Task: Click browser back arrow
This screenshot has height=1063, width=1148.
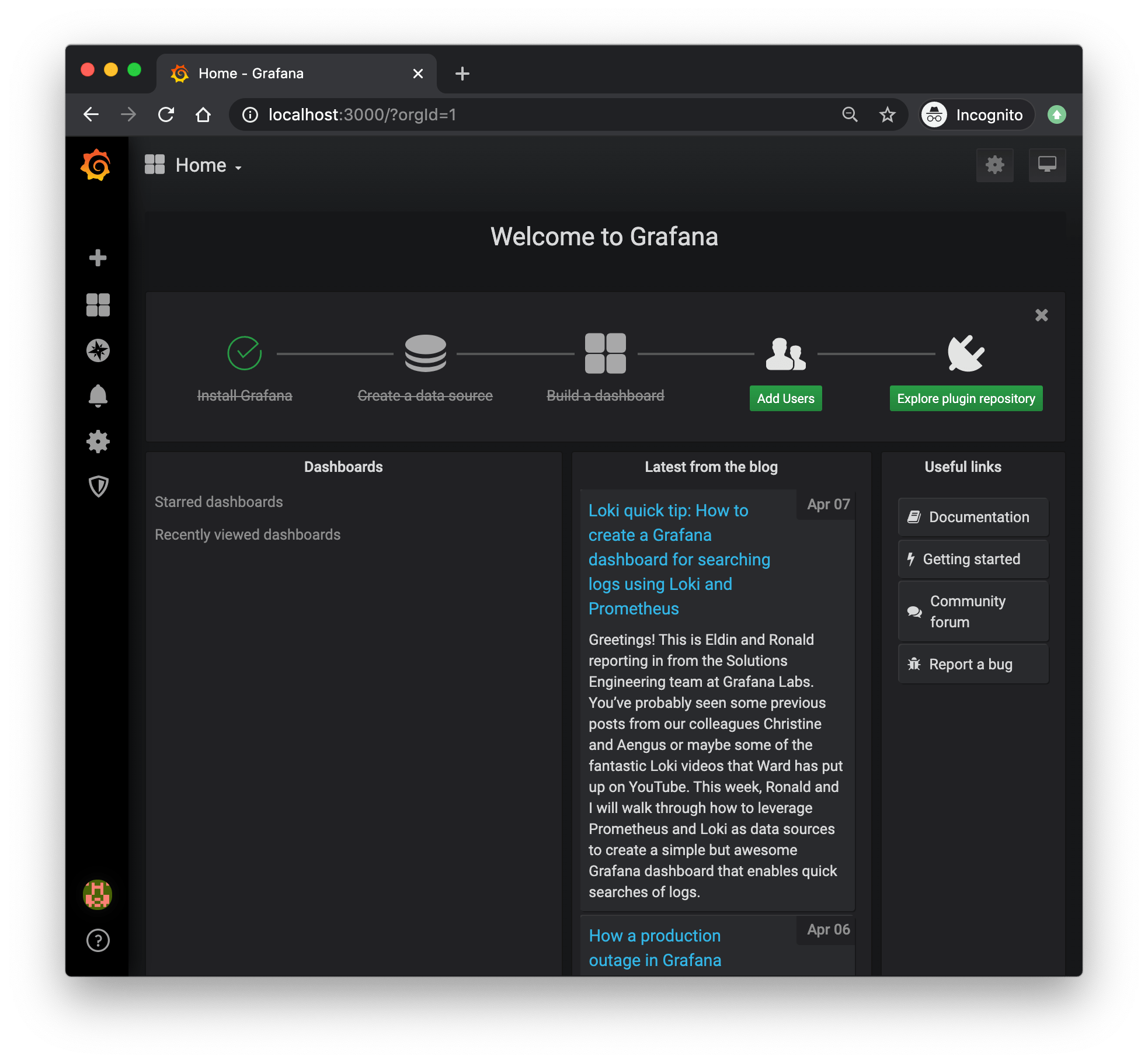Action: click(x=91, y=114)
